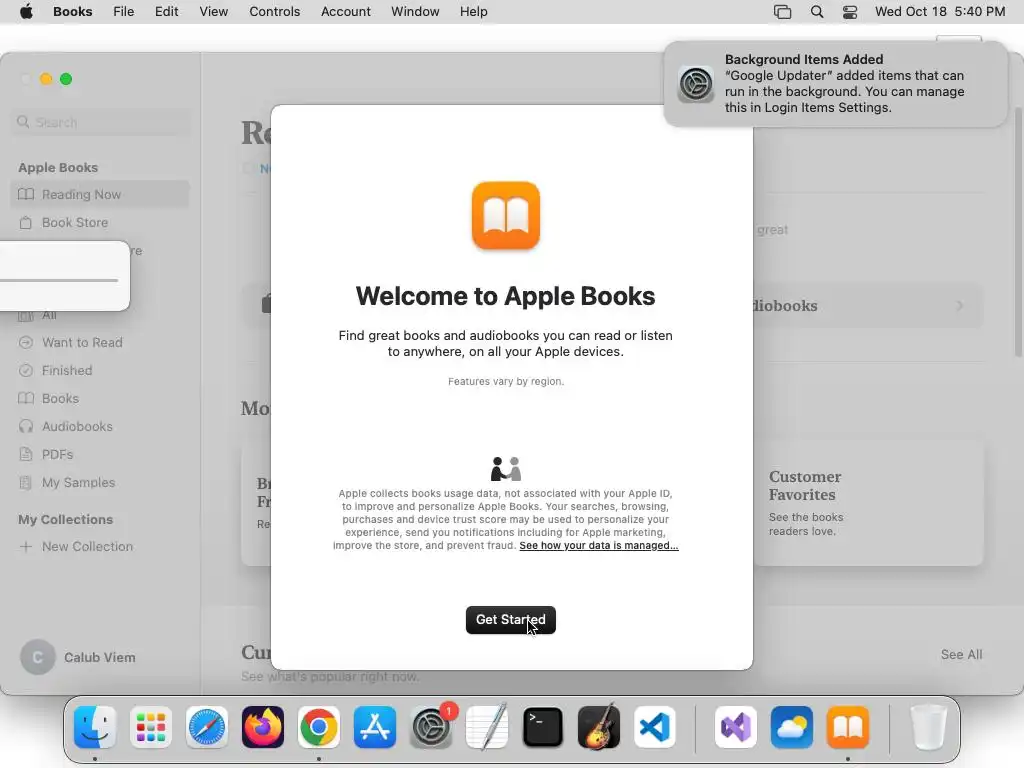Click the PDFs document icon
1024x768 pixels.
[25, 455]
